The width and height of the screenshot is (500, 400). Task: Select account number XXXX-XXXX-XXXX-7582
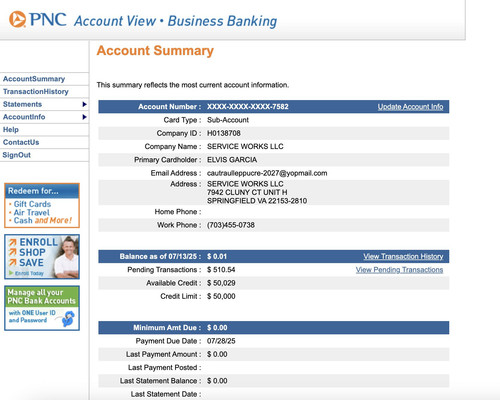[248, 107]
